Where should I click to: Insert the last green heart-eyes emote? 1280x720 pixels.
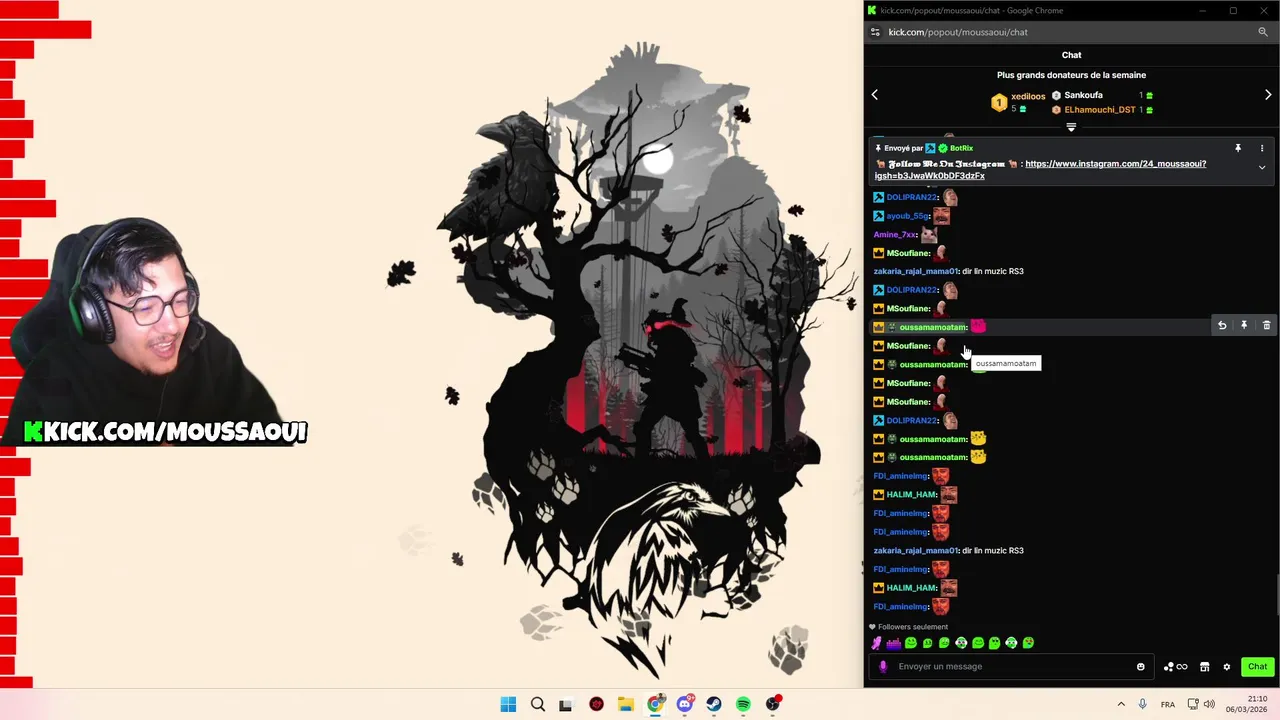(x=1028, y=643)
